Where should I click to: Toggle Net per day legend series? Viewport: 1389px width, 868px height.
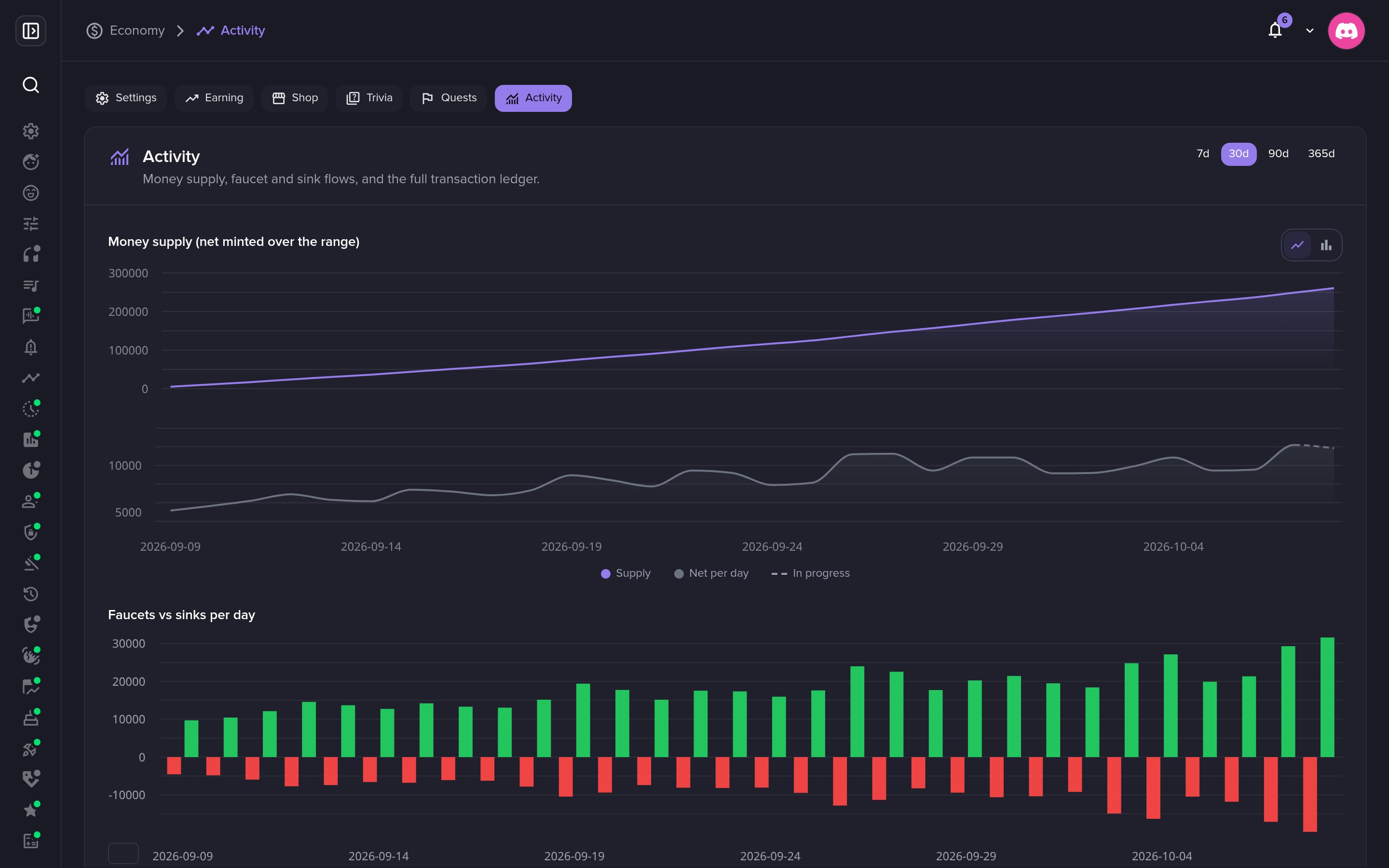coord(711,573)
